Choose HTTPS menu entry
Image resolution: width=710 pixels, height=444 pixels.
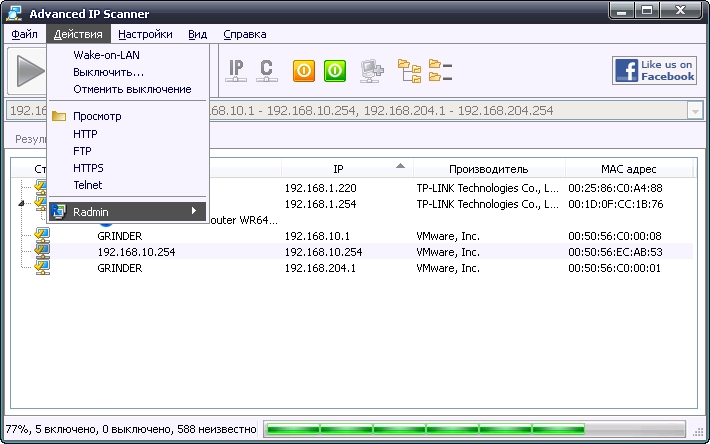(x=127, y=168)
